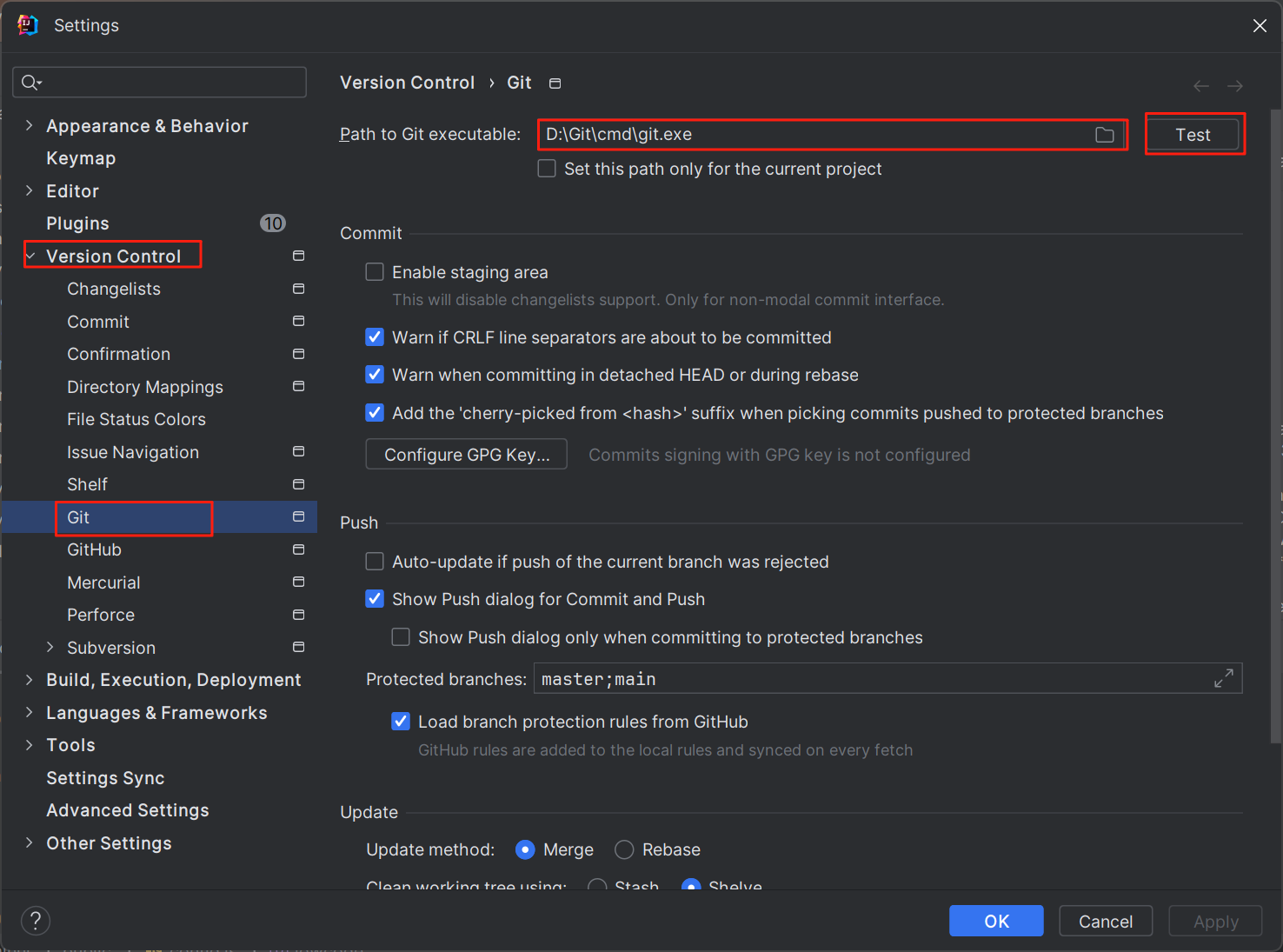Click the settings search input field

click(x=160, y=83)
